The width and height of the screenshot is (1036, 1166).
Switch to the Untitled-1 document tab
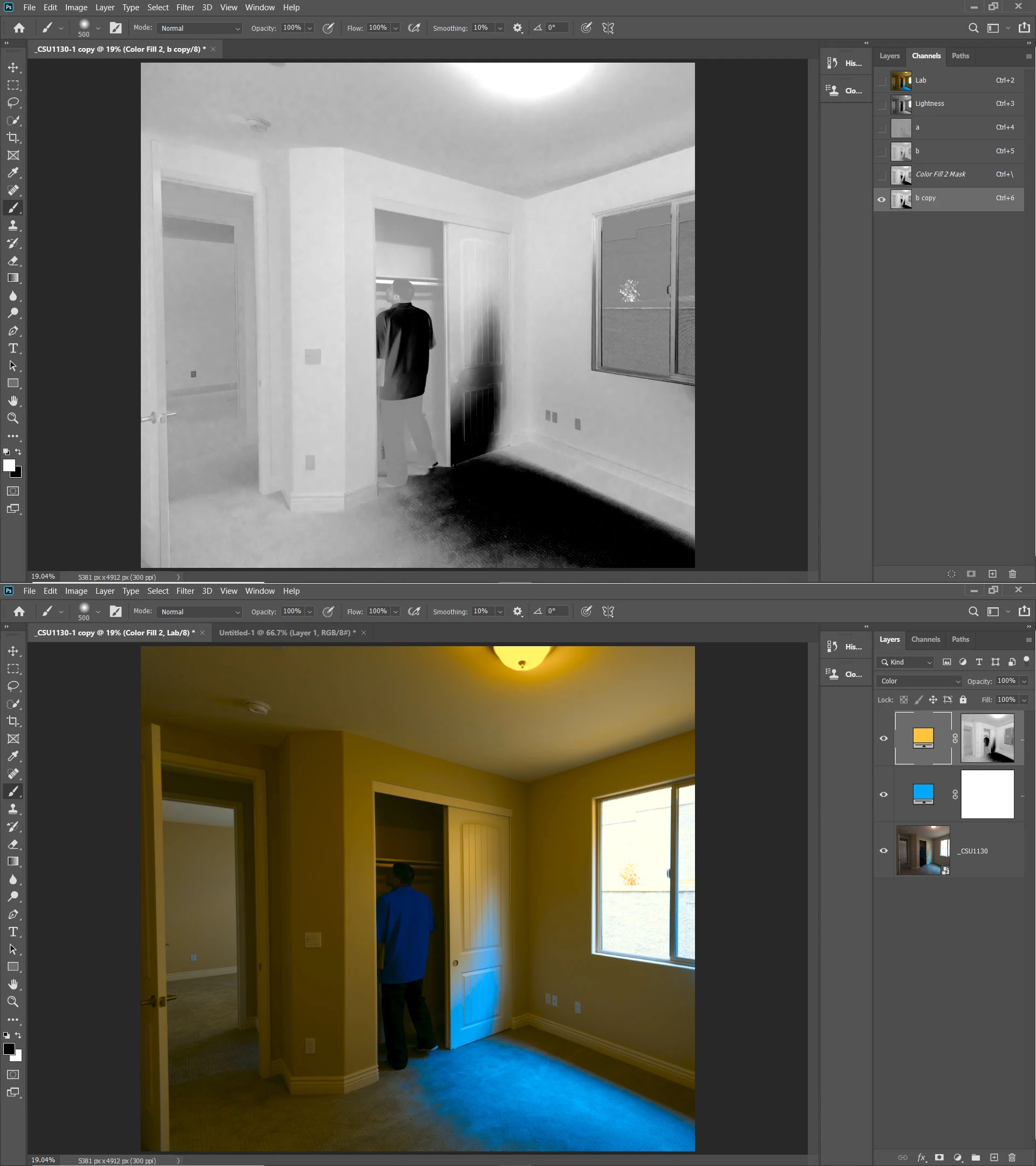[x=287, y=633]
